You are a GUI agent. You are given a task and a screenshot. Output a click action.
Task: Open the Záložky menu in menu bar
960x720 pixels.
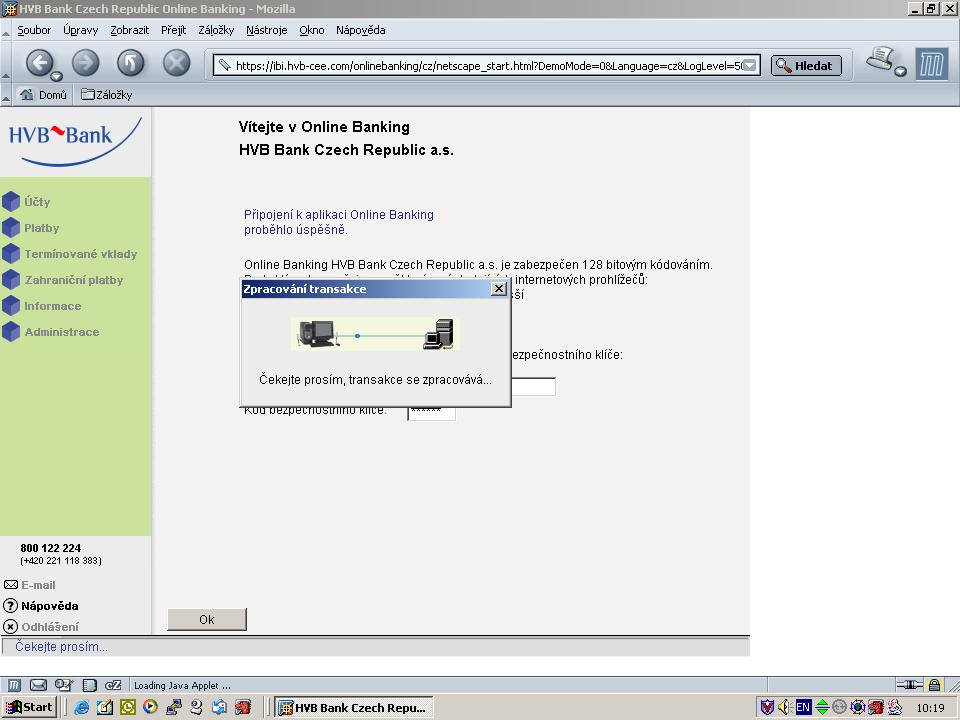click(x=216, y=30)
